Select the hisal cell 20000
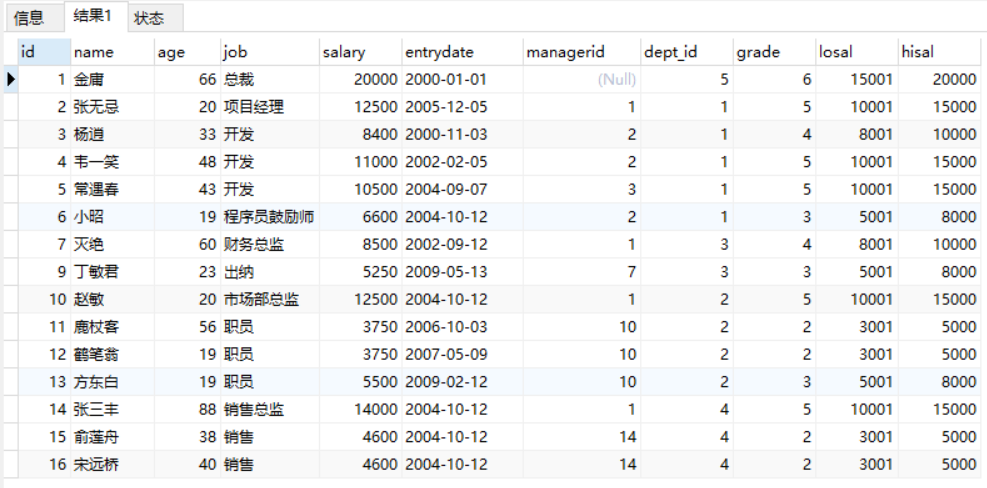The height and width of the screenshot is (488, 987). pos(939,79)
